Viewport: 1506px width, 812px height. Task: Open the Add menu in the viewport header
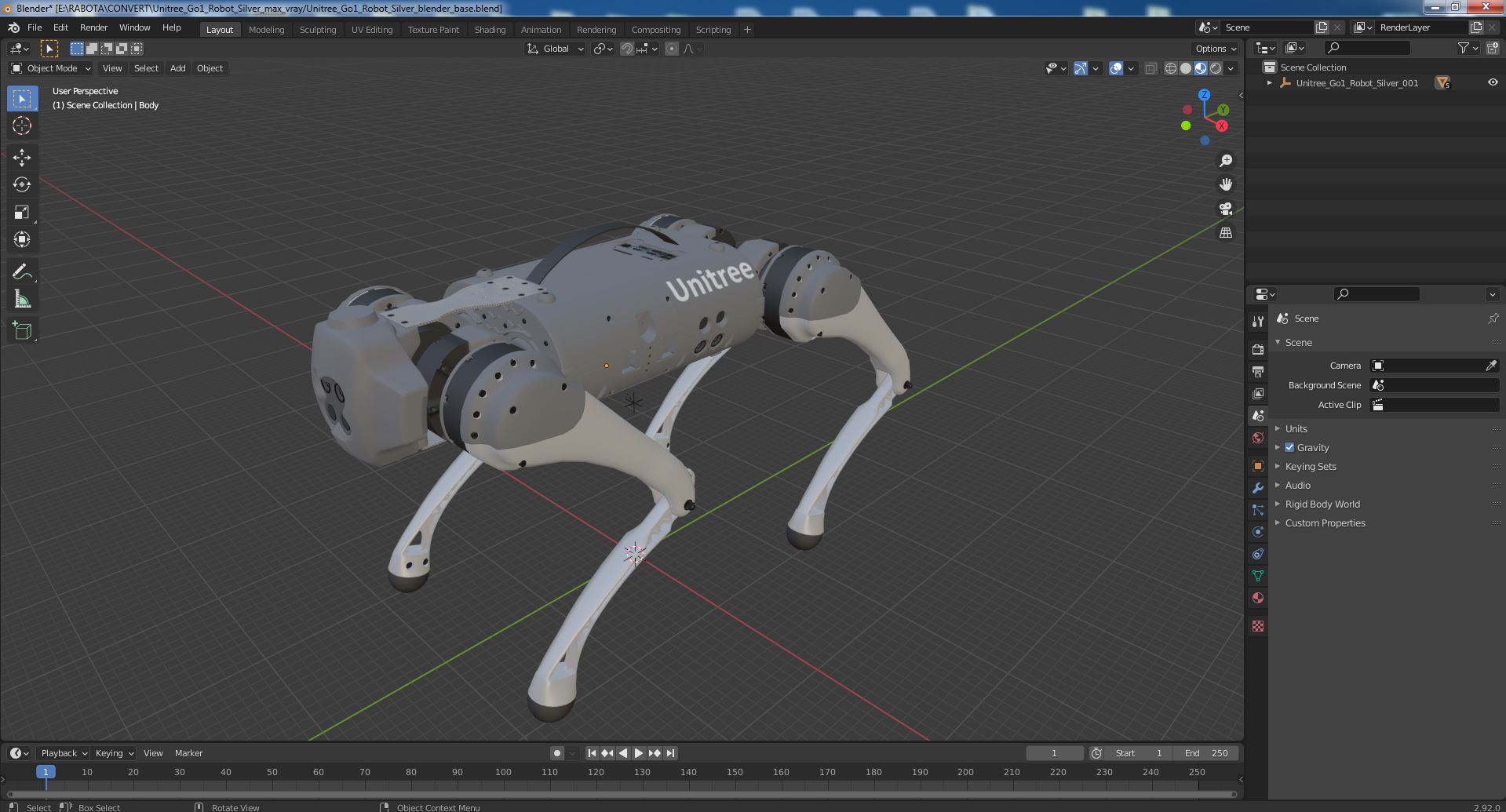(x=178, y=68)
